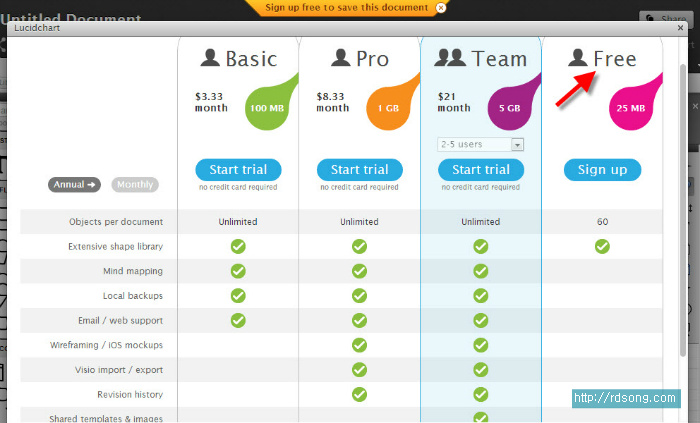Dismiss the sign up banner with X icon
Image resolution: width=700 pixels, height=423 pixels.
441,8
